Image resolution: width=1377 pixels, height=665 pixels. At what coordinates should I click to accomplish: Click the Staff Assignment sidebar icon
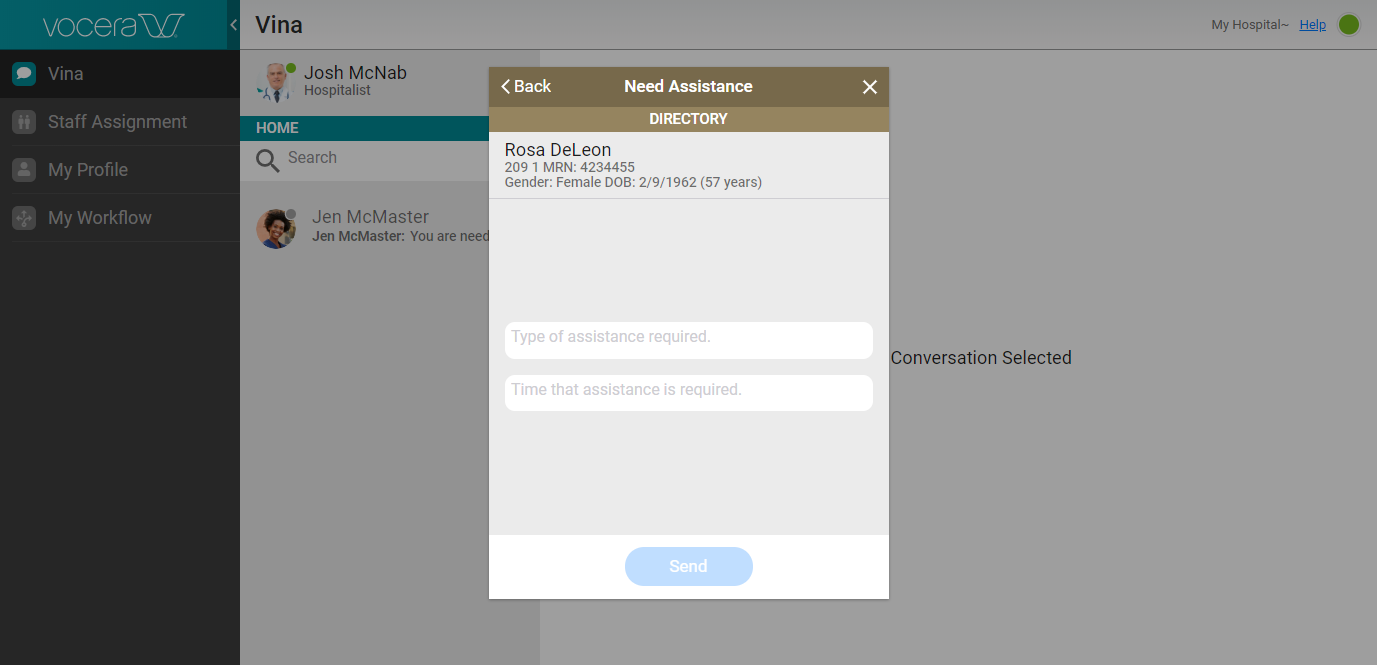(24, 122)
